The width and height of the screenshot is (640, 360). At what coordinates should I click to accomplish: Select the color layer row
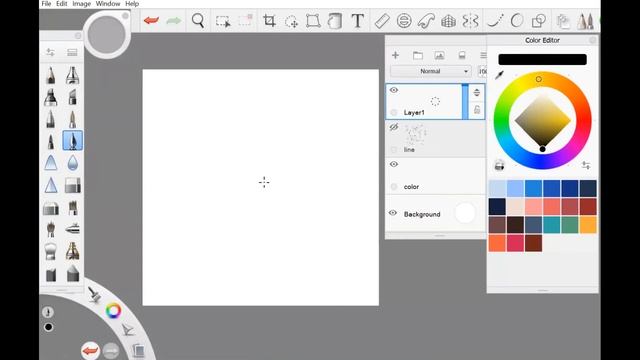pyautogui.click(x=436, y=176)
